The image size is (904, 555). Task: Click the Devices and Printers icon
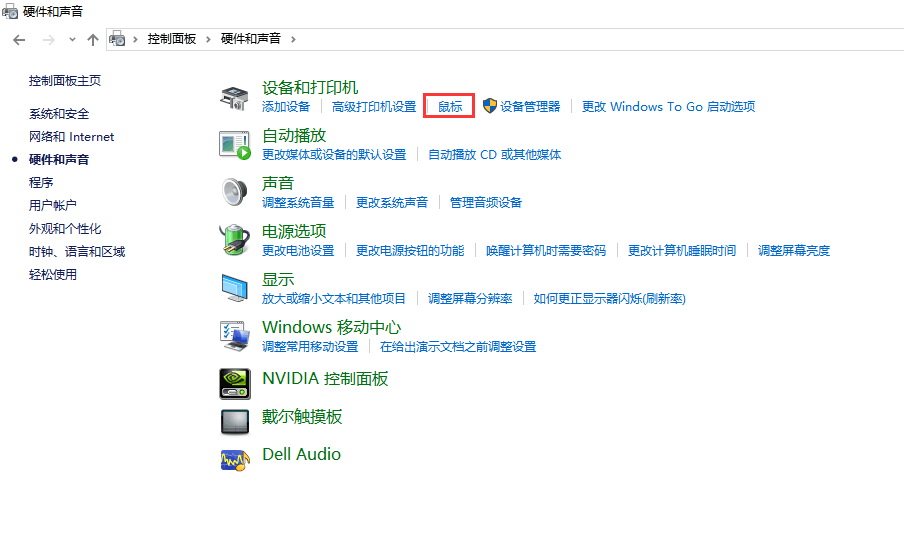234,97
